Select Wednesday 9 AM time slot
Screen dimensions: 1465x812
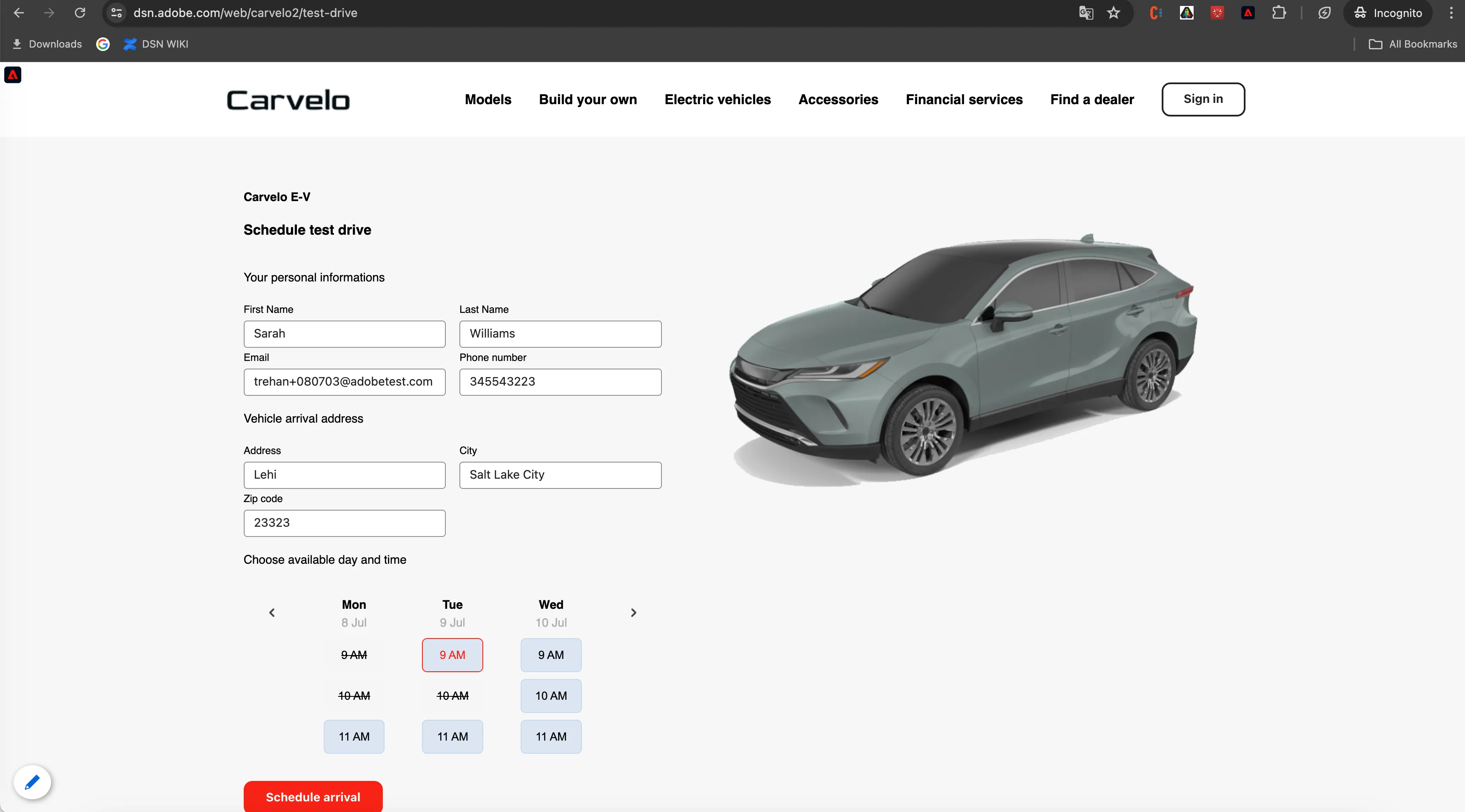pos(550,655)
